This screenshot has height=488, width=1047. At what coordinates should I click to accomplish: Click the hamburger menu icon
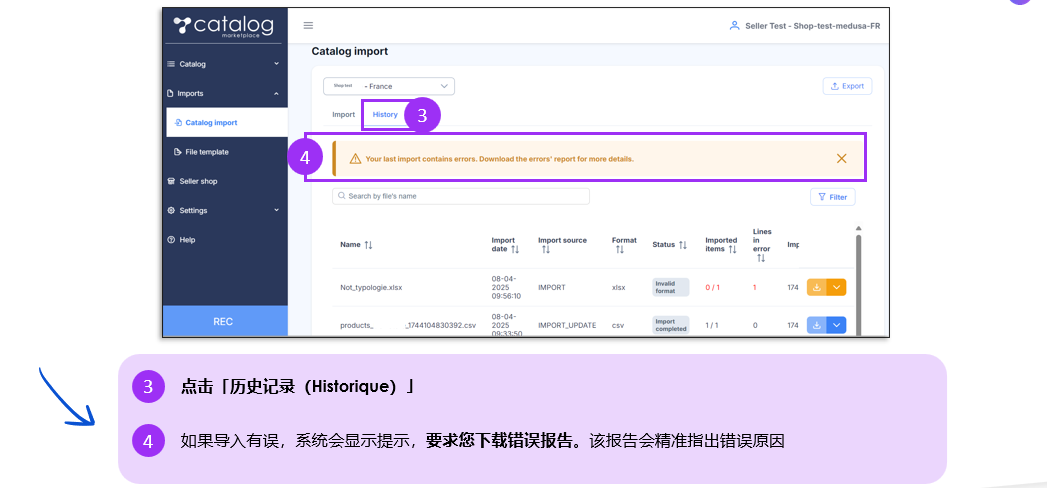(x=308, y=26)
